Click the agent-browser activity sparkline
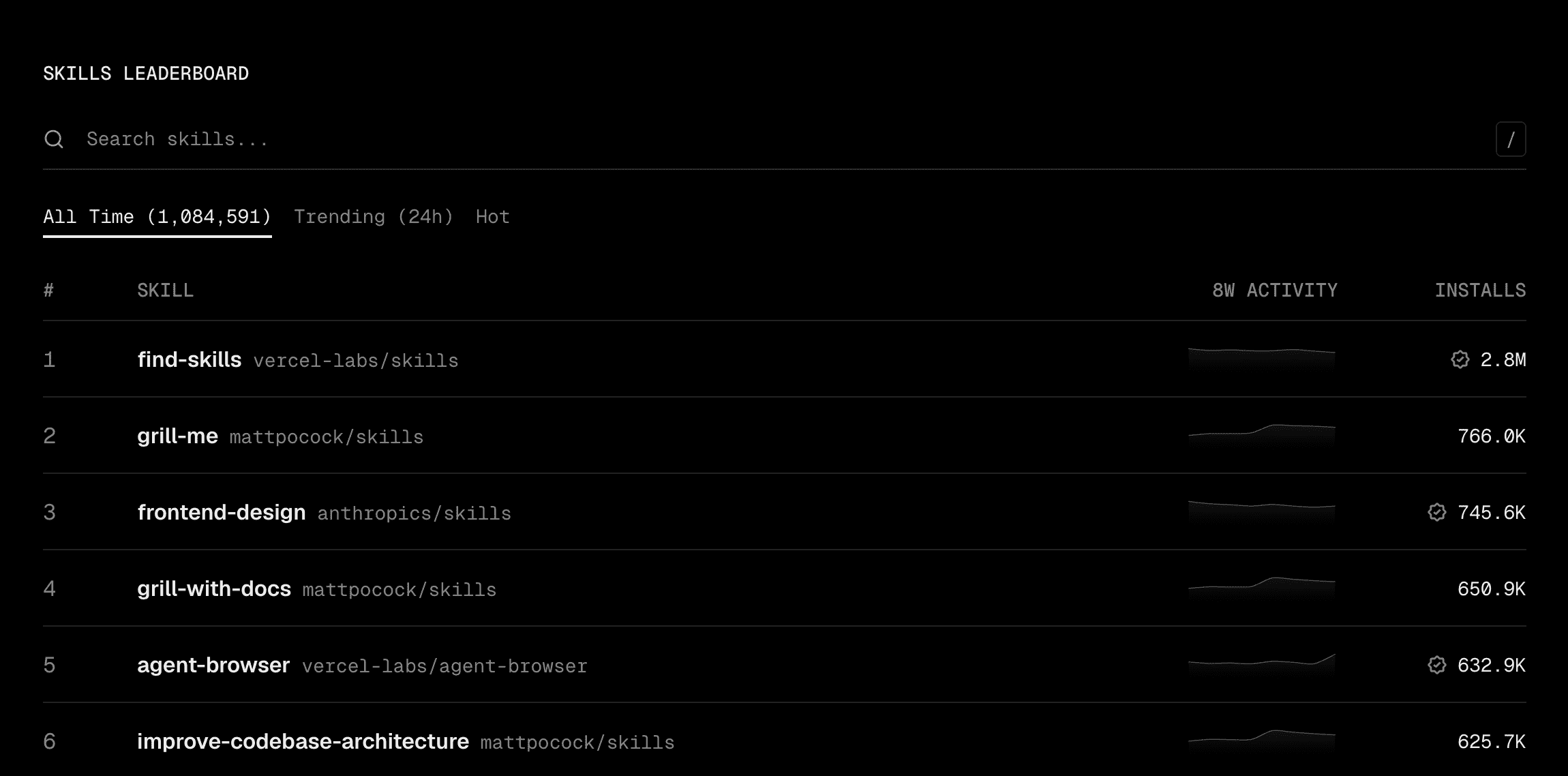The image size is (1568, 776). pos(1262,664)
